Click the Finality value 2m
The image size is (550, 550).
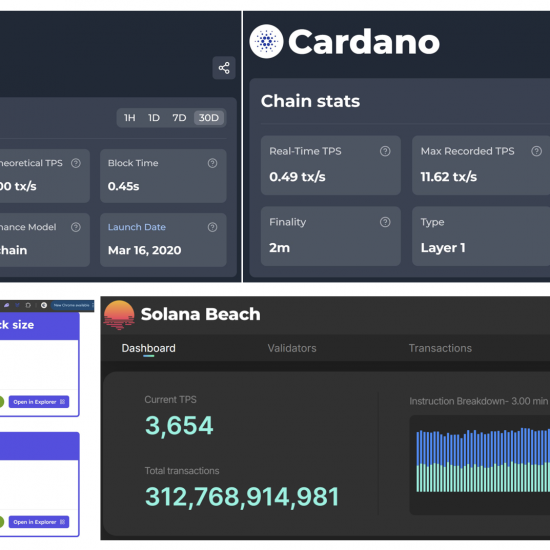click(x=280, y=248)
